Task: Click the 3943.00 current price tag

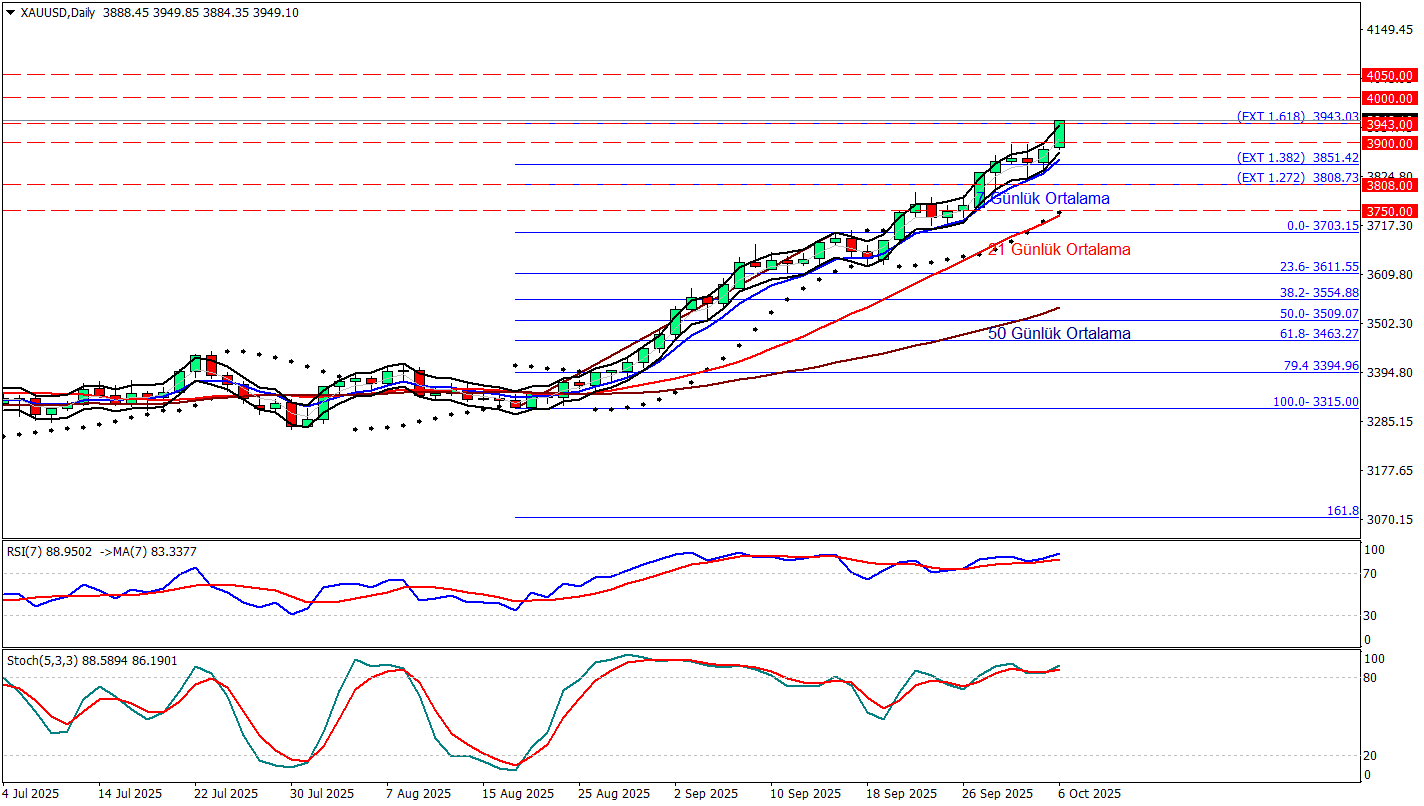Action: (x=1390, y=124)
